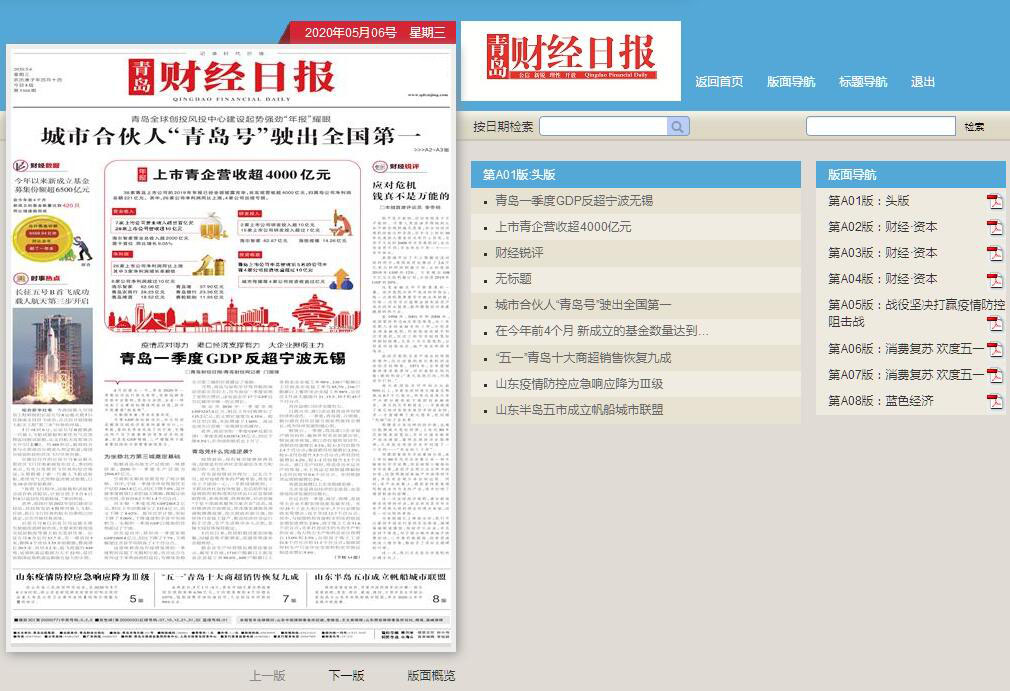Open the article 山东疫情防控应急响应降为Ⅲ级
Image resolution: width=1010 pixels, height=691 pixels.
tap(579, 384)
